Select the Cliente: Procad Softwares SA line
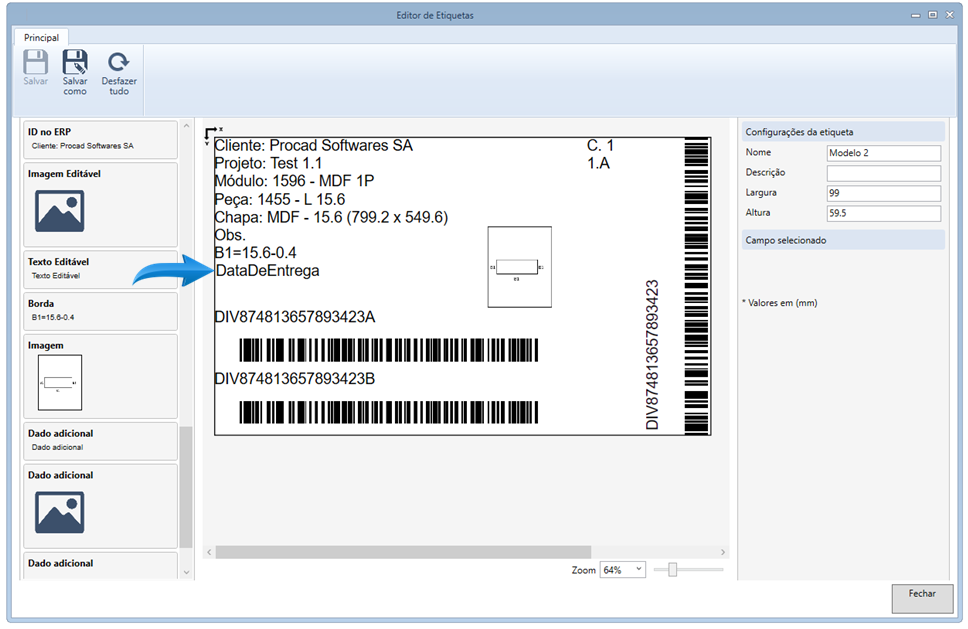Image resolution: width=968 pixels, height=629 pixels. pyautogui.click(x=313, y=146)
